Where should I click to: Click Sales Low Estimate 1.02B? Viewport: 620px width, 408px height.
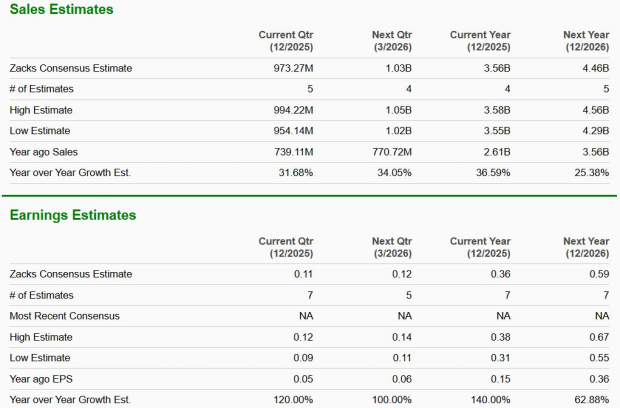click(399, 131)
